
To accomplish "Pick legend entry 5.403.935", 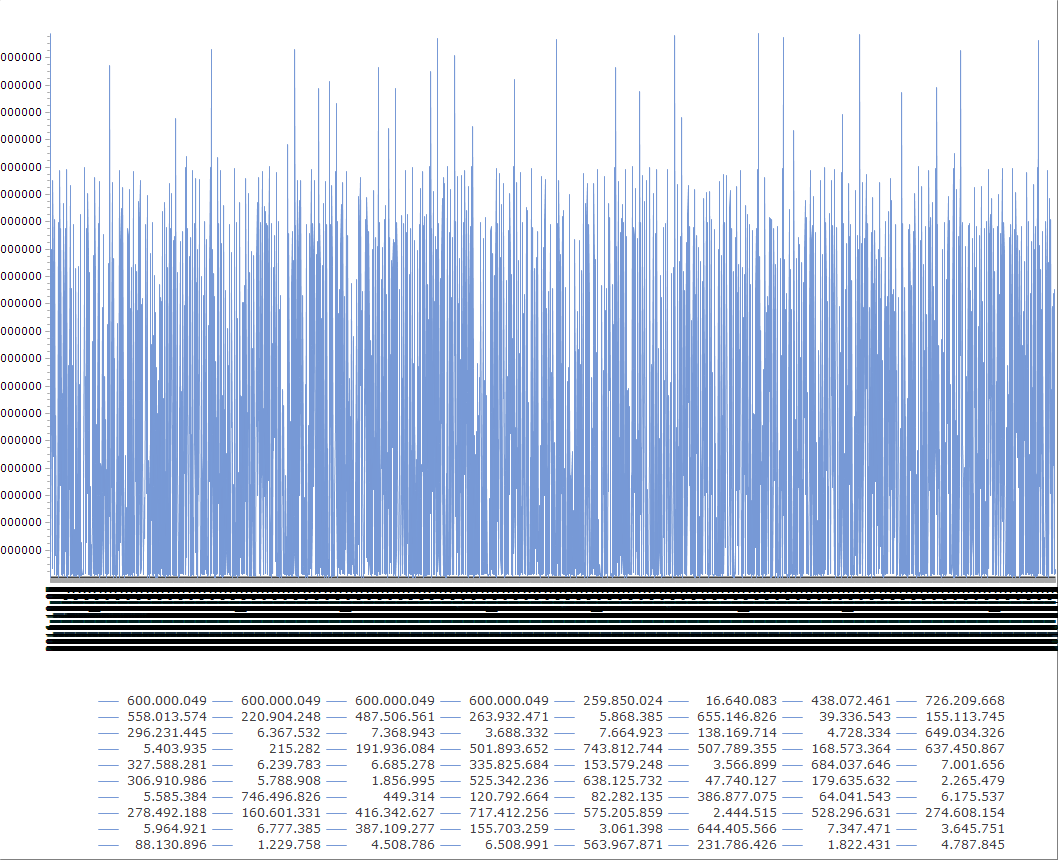I will tap(175, 749).
